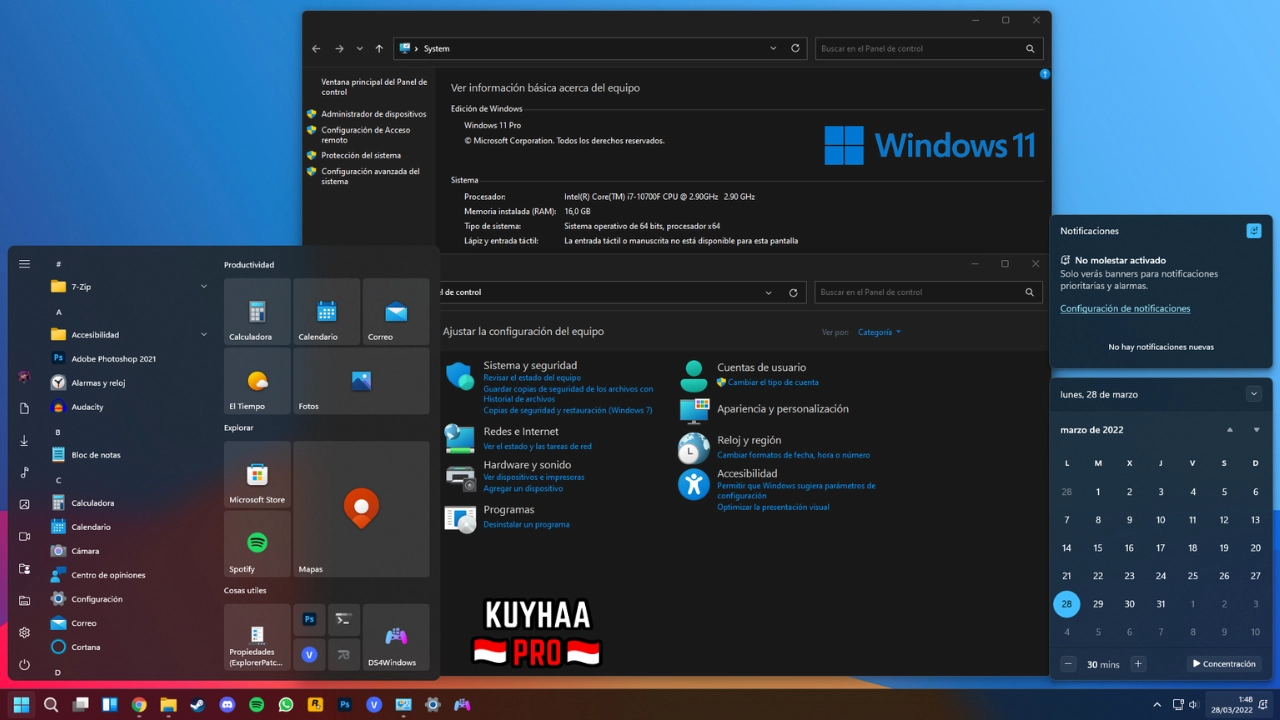Open address bar dropdown in System window
The width and height of the screenshot is (1280, 720).
tap(773, 48)
